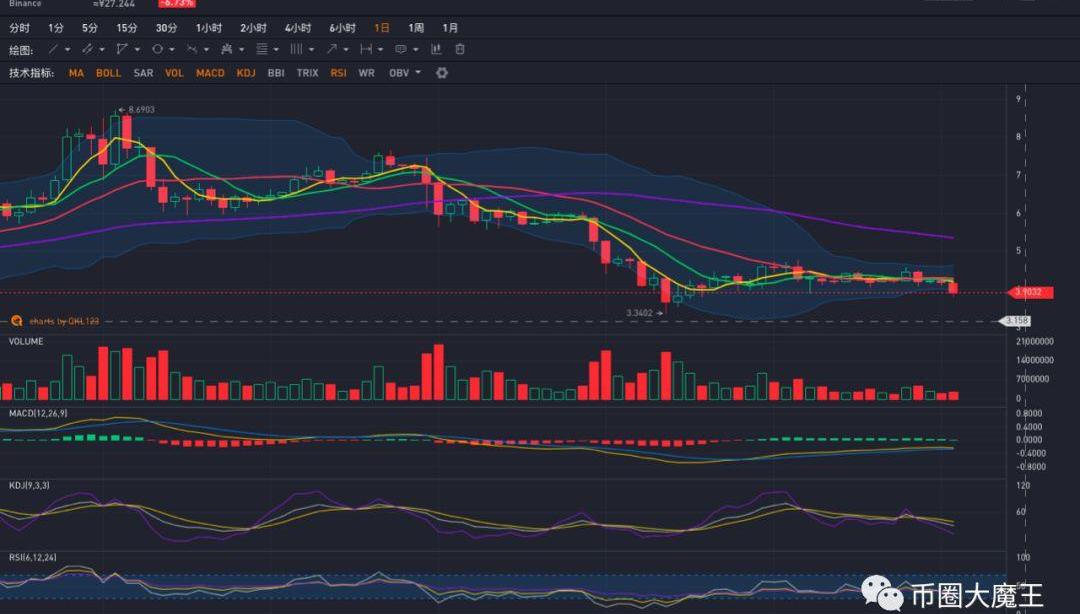
Task: Select the line drawing tool
Action: point(53,49)
